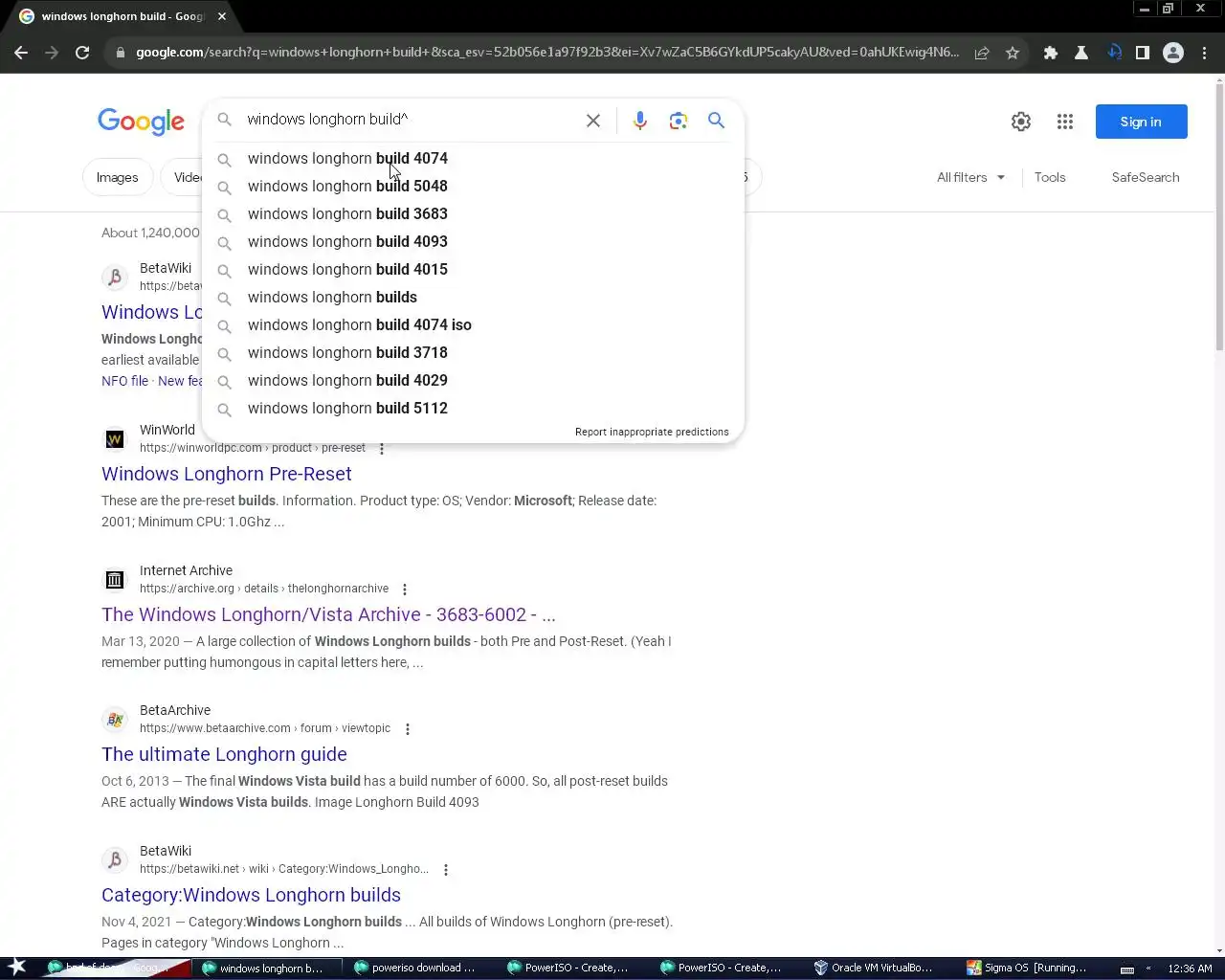
Task: Open options for BetaWiki Category result
Action: coord(446,870)
